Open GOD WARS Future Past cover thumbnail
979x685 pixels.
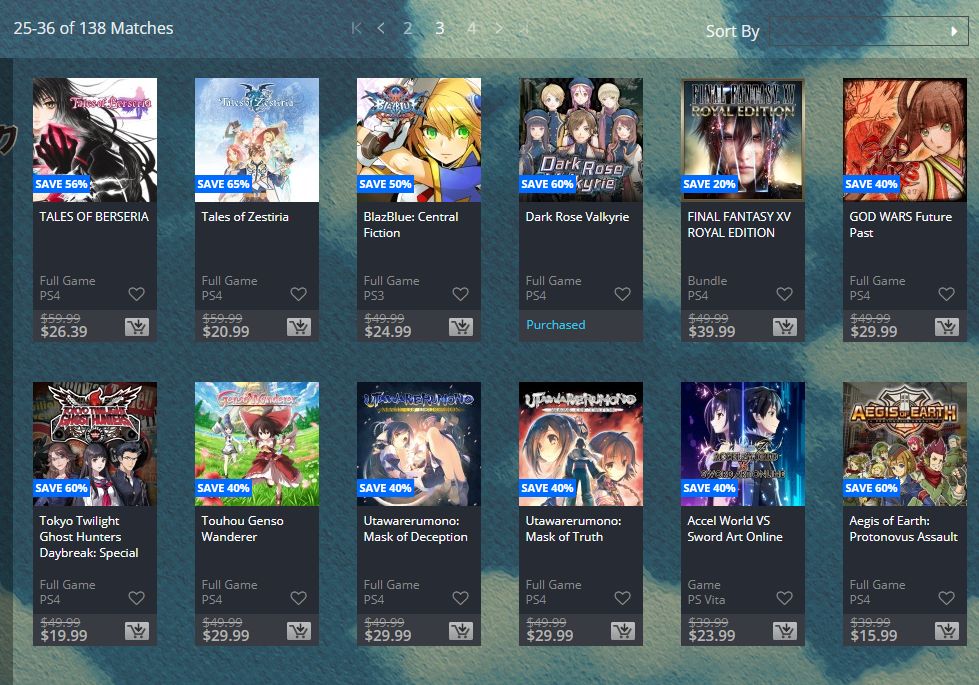(x=905, y=140)
